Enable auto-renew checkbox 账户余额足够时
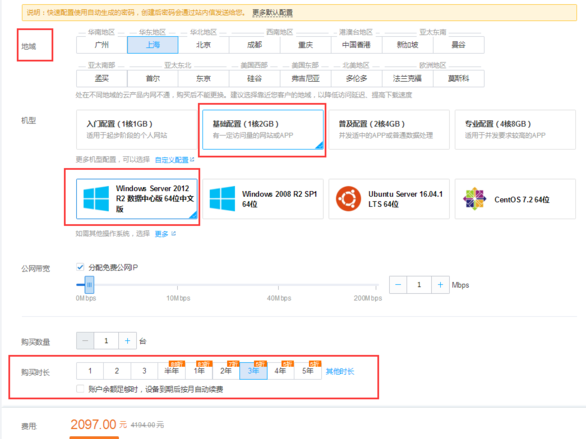The height and width of the screenshot is (439, 586). click(80, 389)
